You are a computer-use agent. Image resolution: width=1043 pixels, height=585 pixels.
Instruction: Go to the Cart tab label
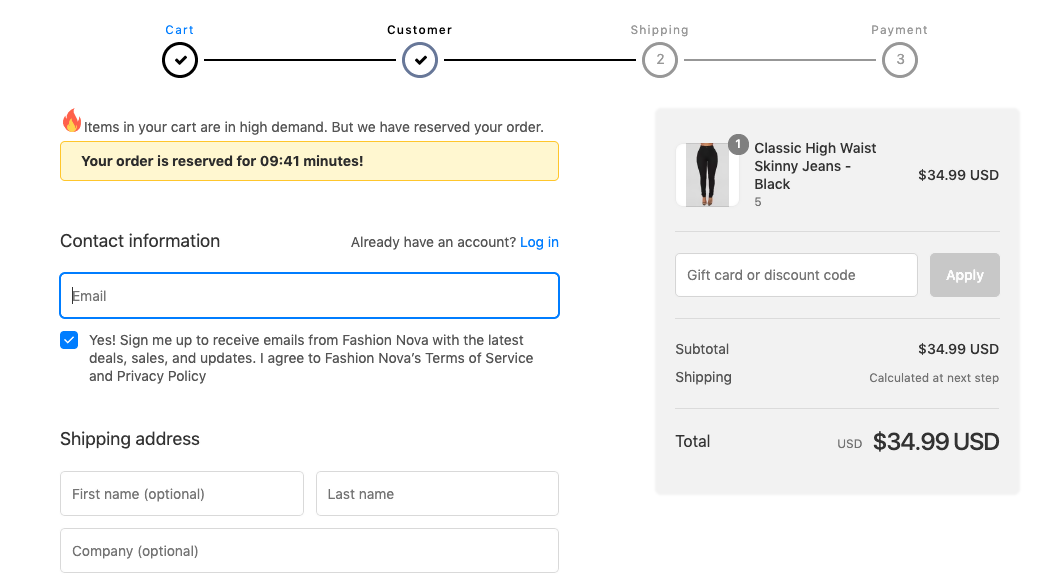(180, 30)
